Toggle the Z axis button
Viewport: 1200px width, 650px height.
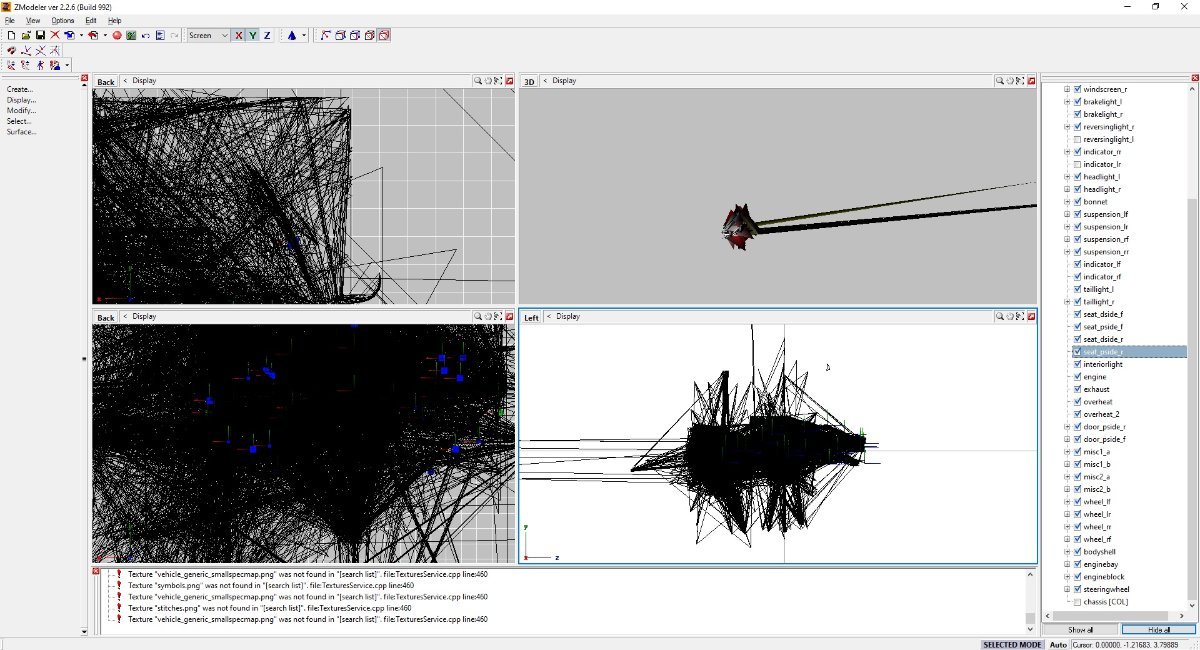click(x=267, y=35)
